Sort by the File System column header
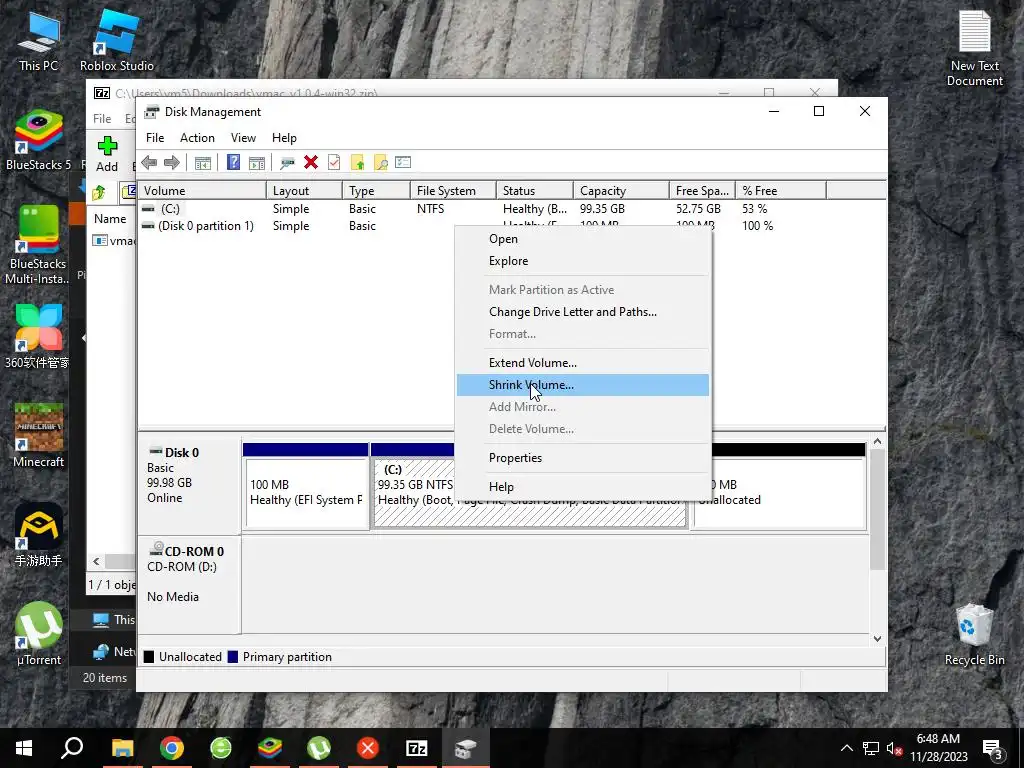 (454, 191)
